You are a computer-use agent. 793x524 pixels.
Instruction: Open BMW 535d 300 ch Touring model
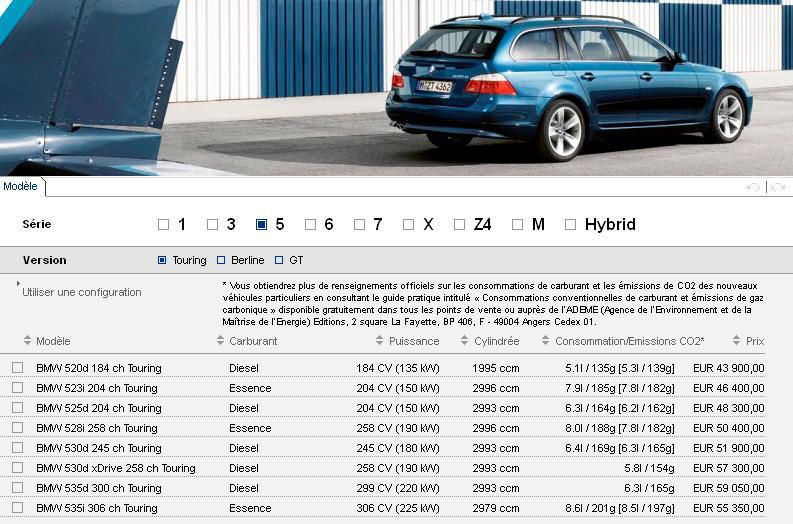pyautogui.click(x=99, y=488)
